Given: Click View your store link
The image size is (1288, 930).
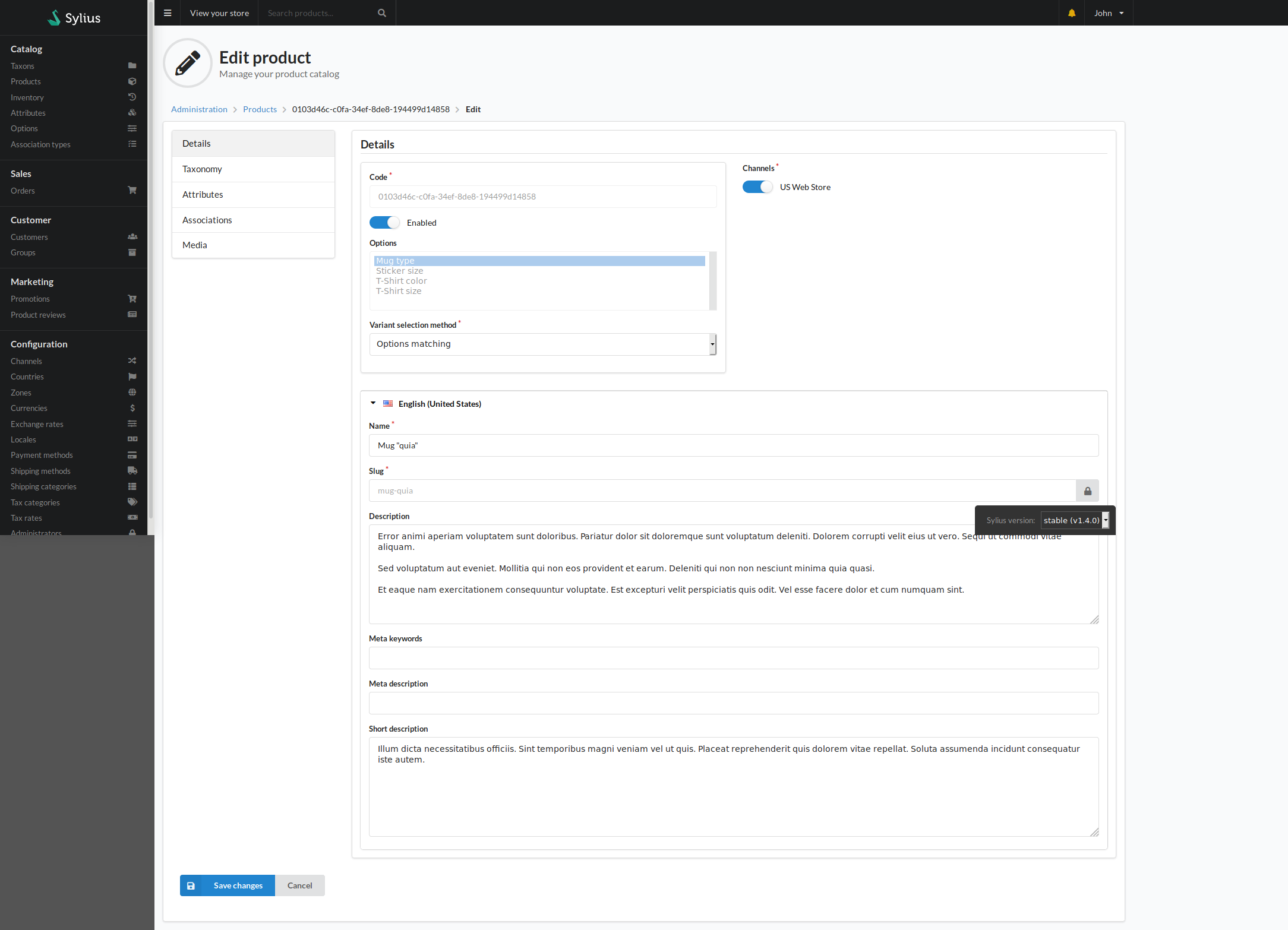Looking at the screenshot, I should 219,13.
